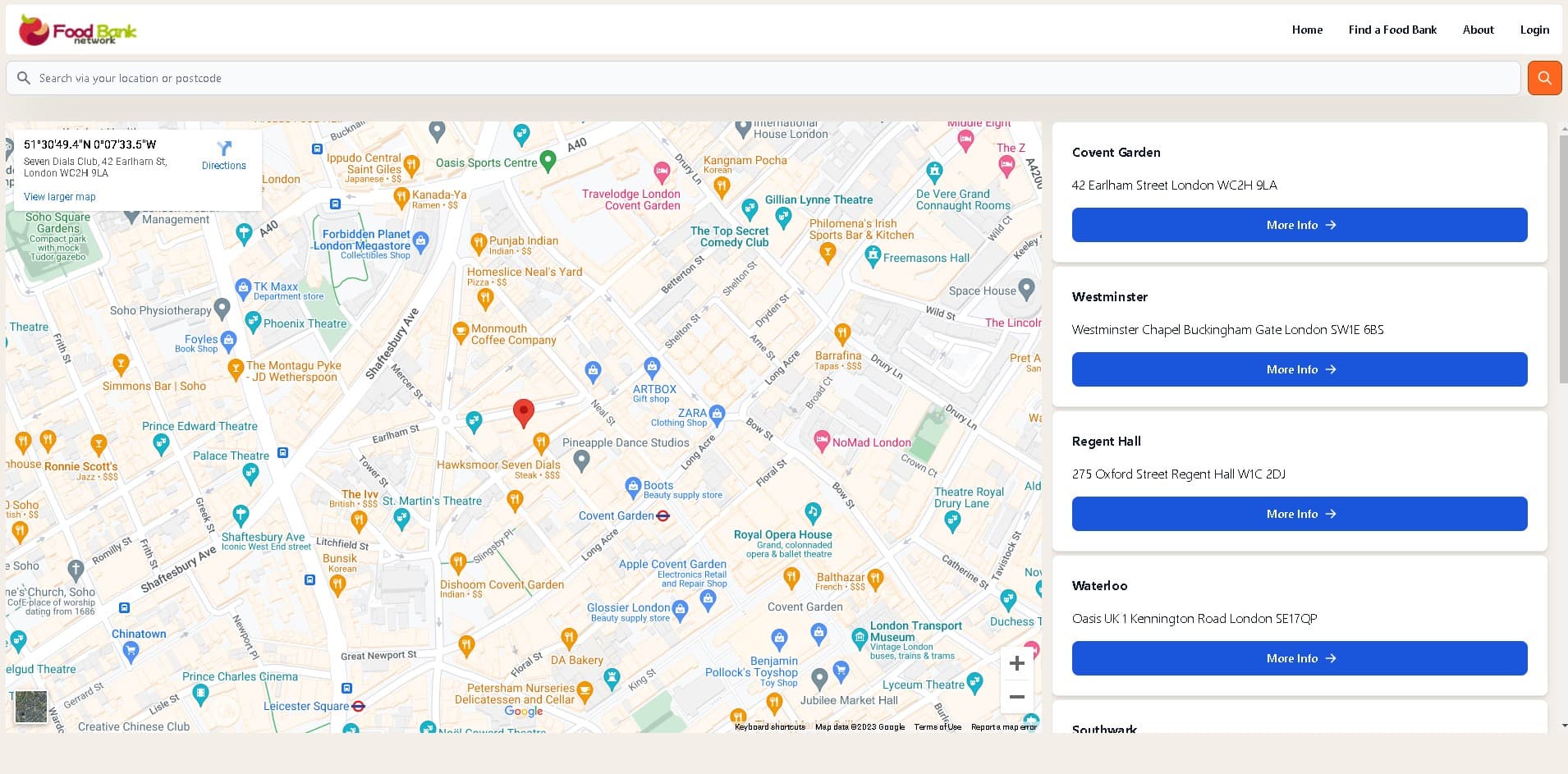Open More Info for Waterloo
The height and width of the screenshot is (774, 1568).
(x=1300, y=658)
